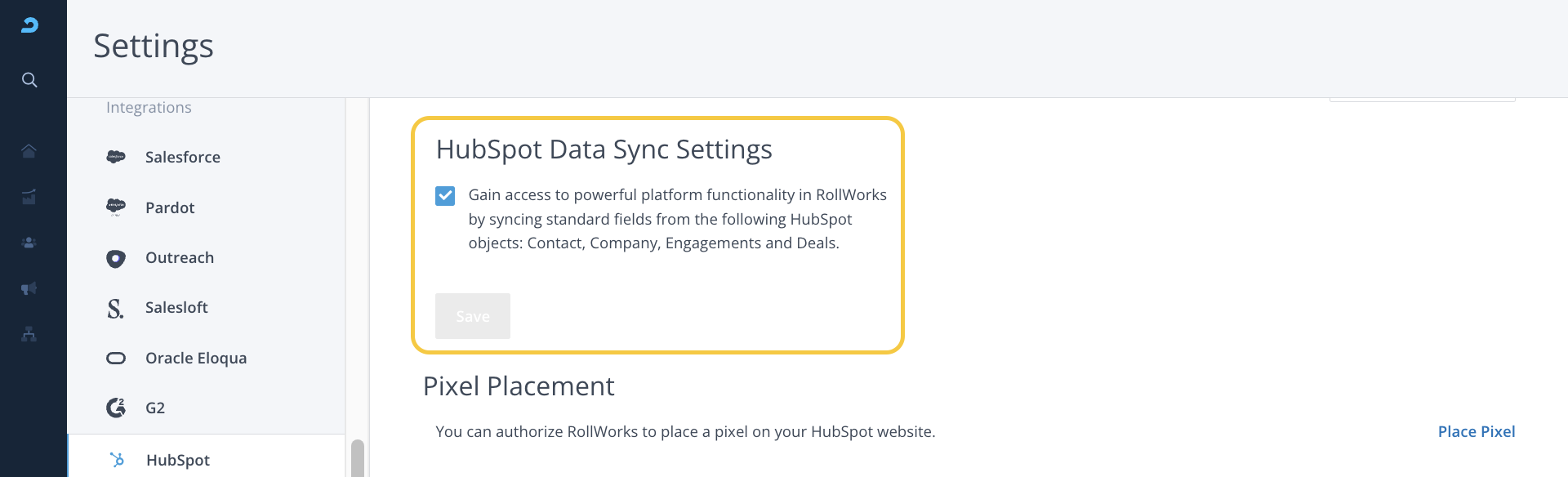Click the Place Pixel link
Image resolution: width=1568 pixels, height=477 pixels.
click(1476, 431)
